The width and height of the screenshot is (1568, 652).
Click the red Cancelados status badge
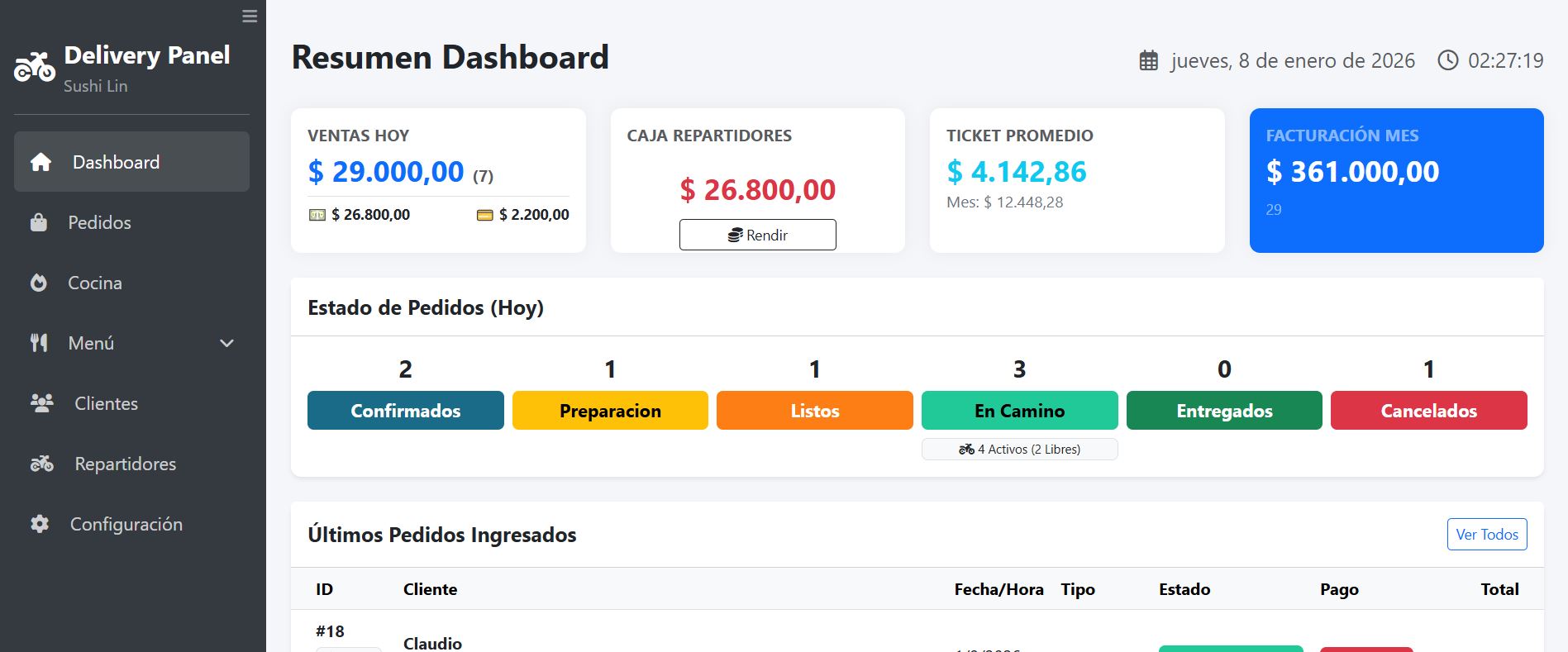click(1428, 411)
